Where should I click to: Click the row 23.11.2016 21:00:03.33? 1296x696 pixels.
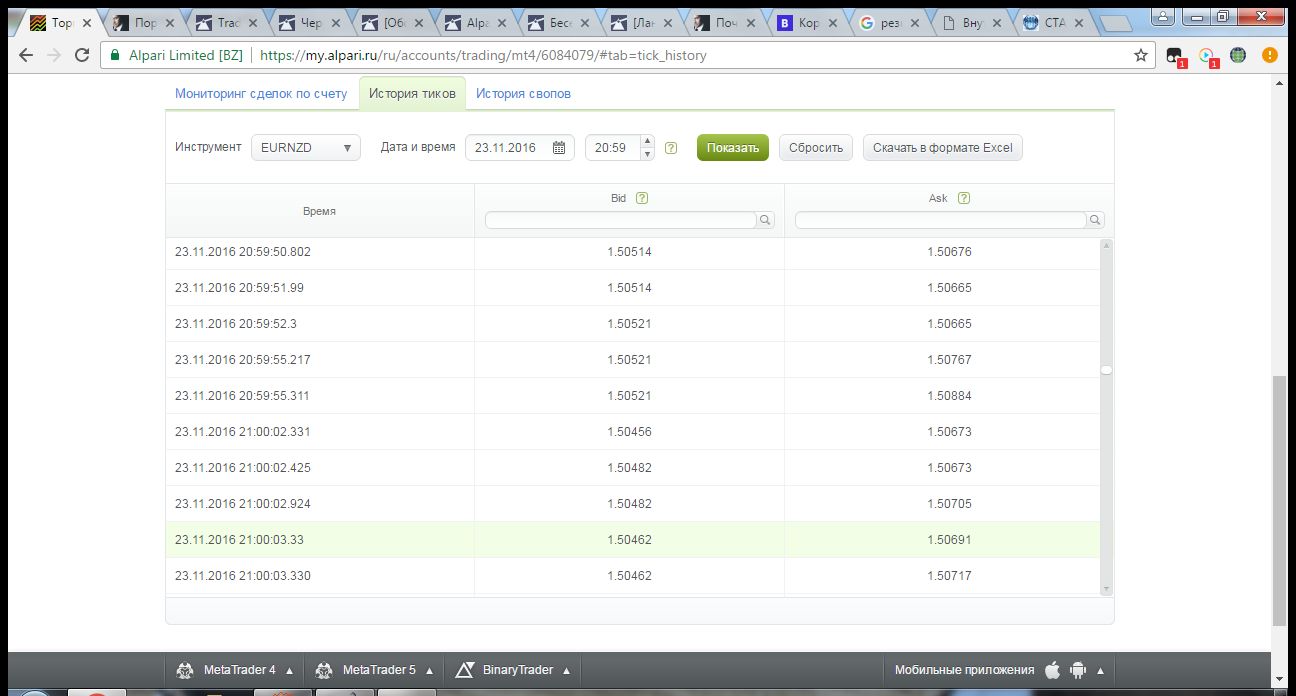632,540
